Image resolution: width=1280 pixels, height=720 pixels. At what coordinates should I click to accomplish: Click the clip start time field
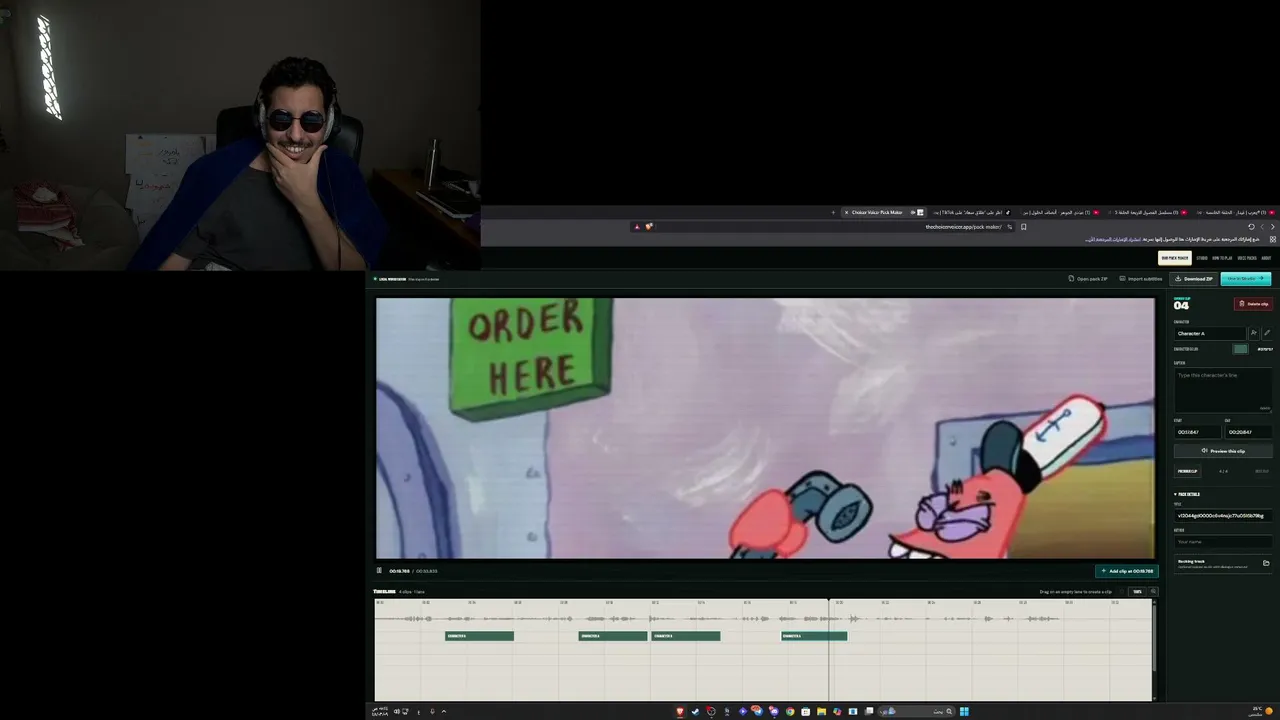tap(1196, 432)
